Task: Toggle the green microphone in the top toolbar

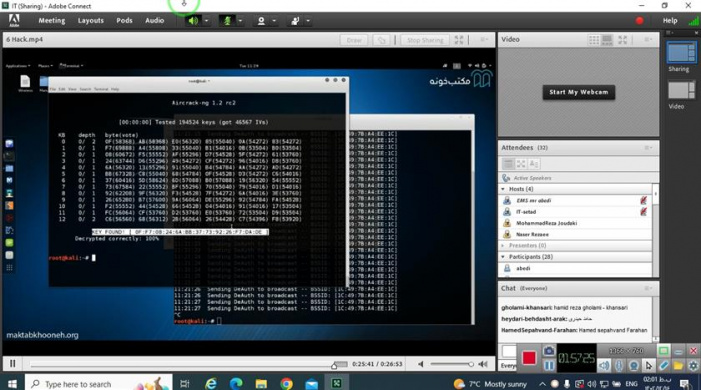Action: (227, 21)
